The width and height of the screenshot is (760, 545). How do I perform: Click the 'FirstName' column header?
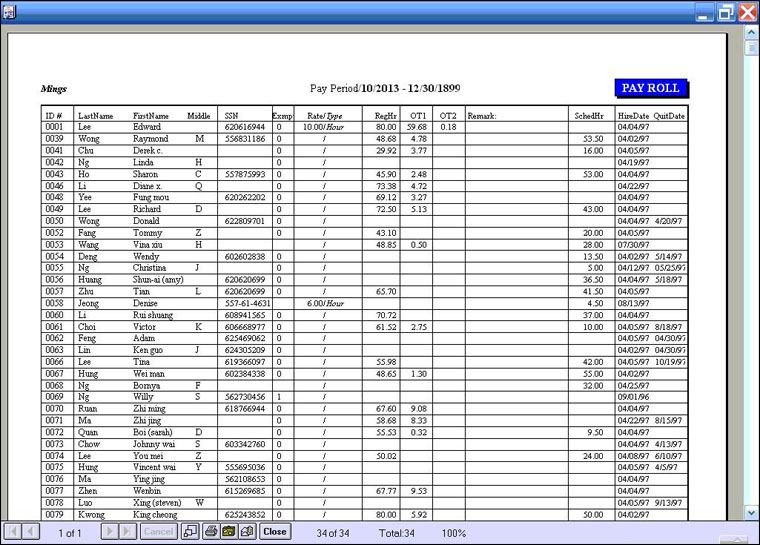pyautogui.click(x=151, y=116)
